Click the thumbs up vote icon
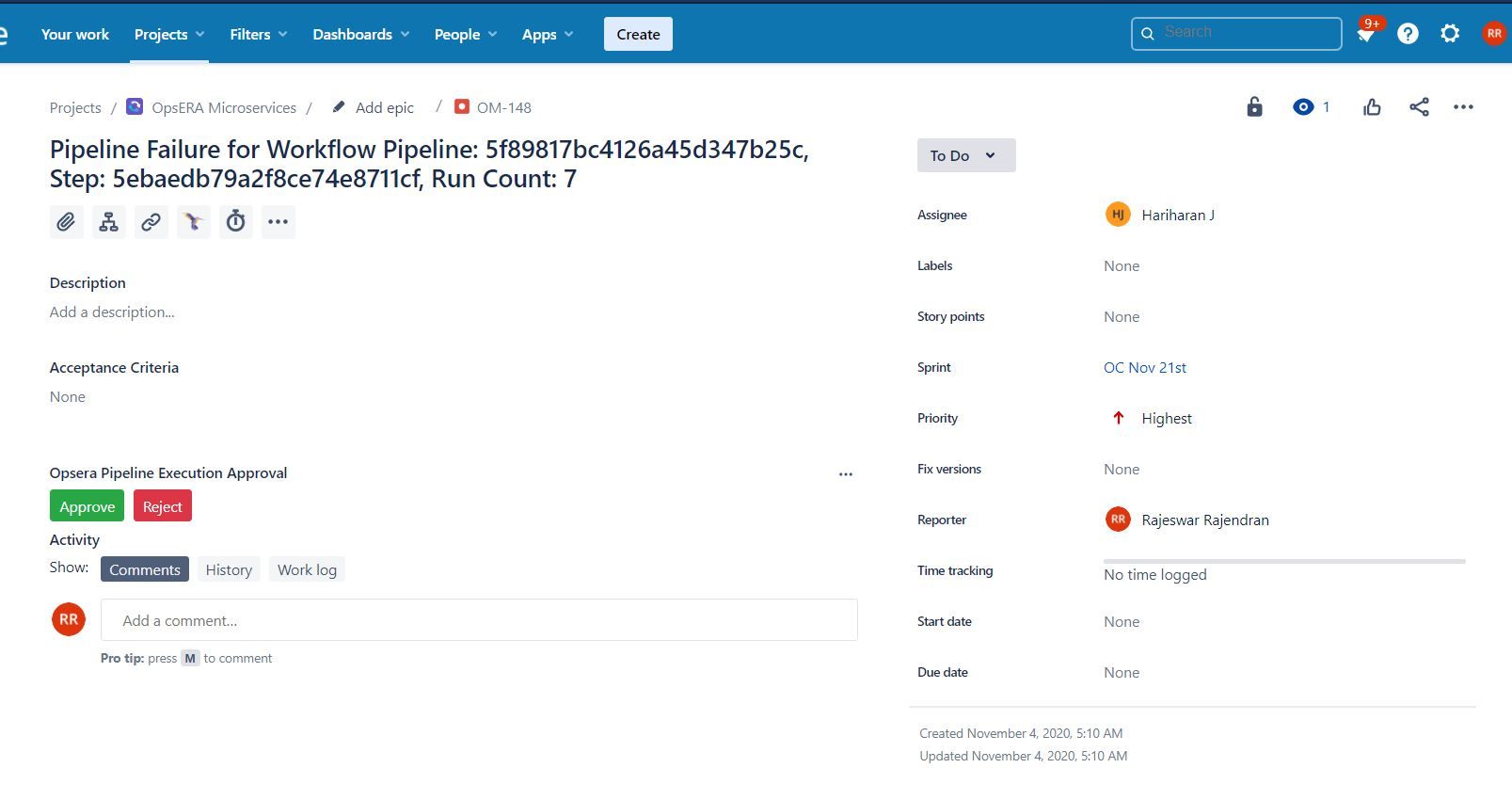The image size is (1512, 800). tap(1372, 106)
